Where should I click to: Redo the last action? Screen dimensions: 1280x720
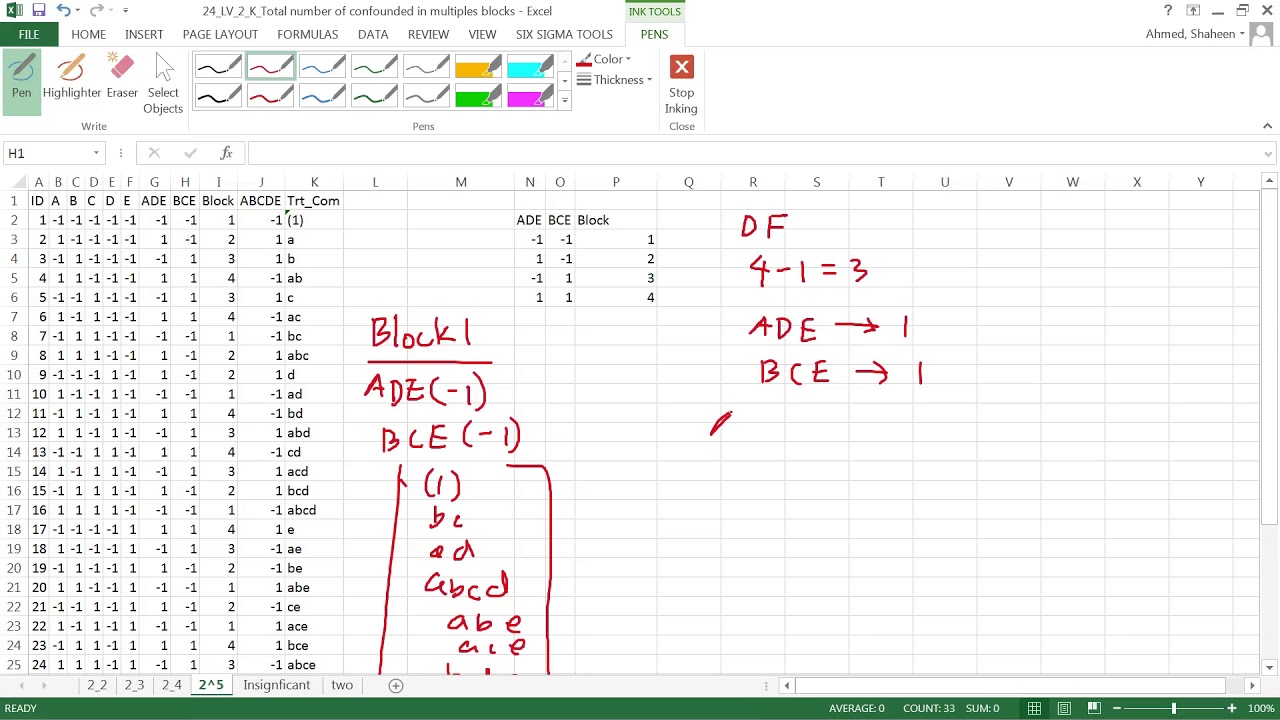click(x=96, y=11)
